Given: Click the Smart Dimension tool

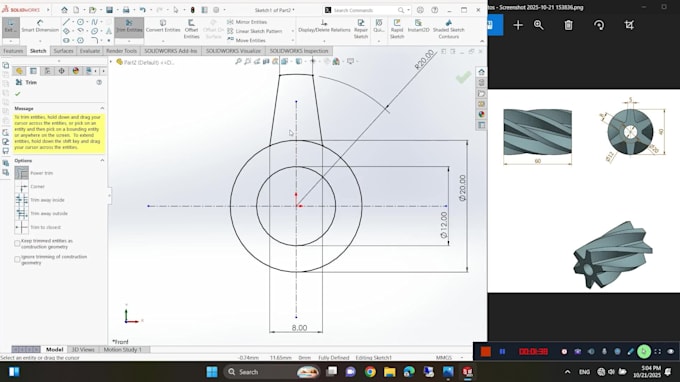Looking at the screenshot, I should coord(40,26).
